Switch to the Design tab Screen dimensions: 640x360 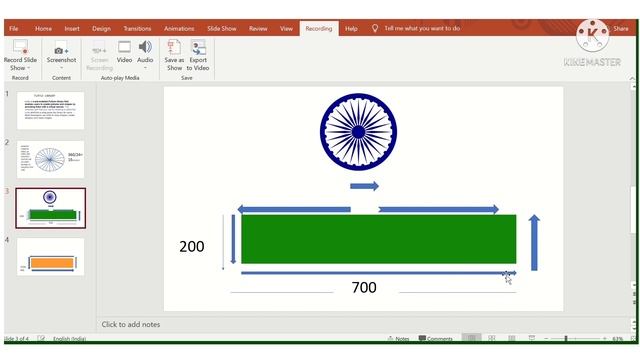point(101,29)
